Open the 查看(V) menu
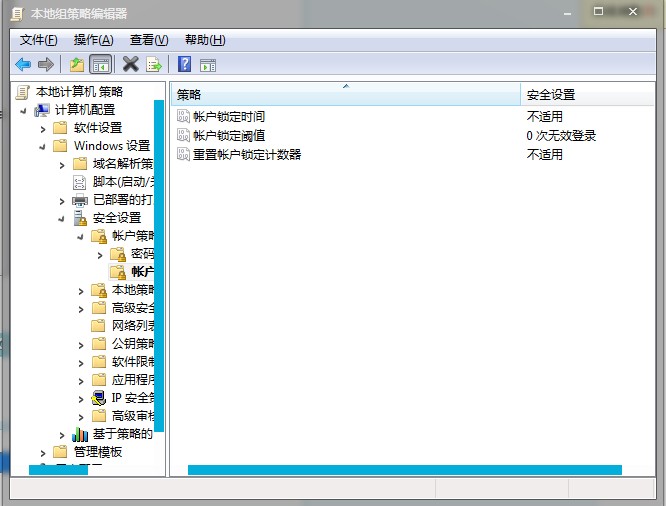The height and width of the screenshot is (506, 666). pos(148,40)
